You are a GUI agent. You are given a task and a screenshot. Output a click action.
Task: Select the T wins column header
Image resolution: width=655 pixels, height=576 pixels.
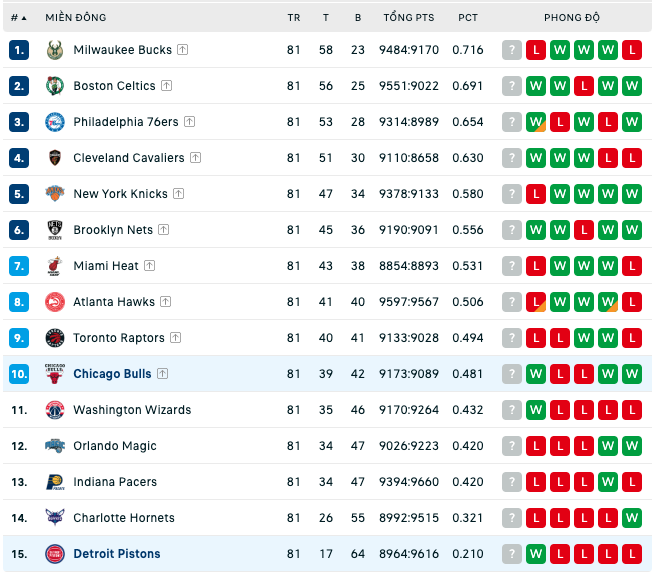(x=326, y=18)
